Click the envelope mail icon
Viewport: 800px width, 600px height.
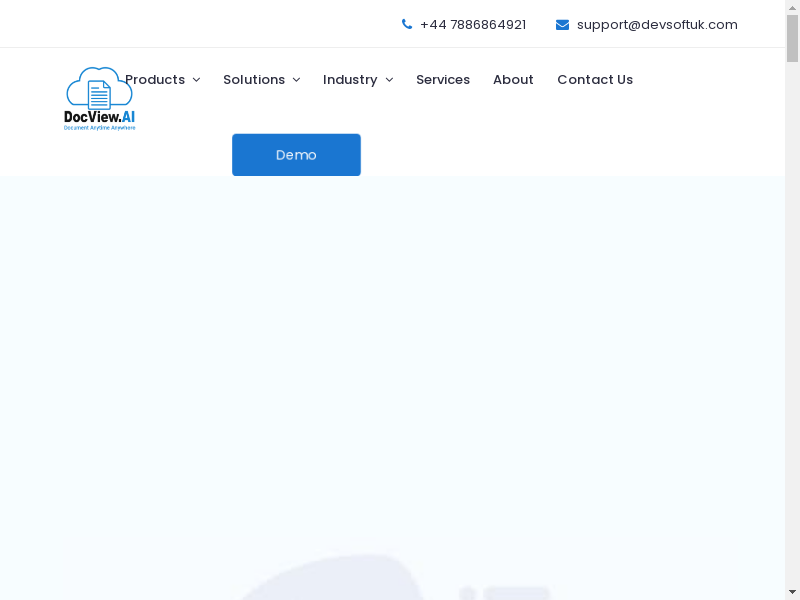pyautogui.click(x=562, y=25)
